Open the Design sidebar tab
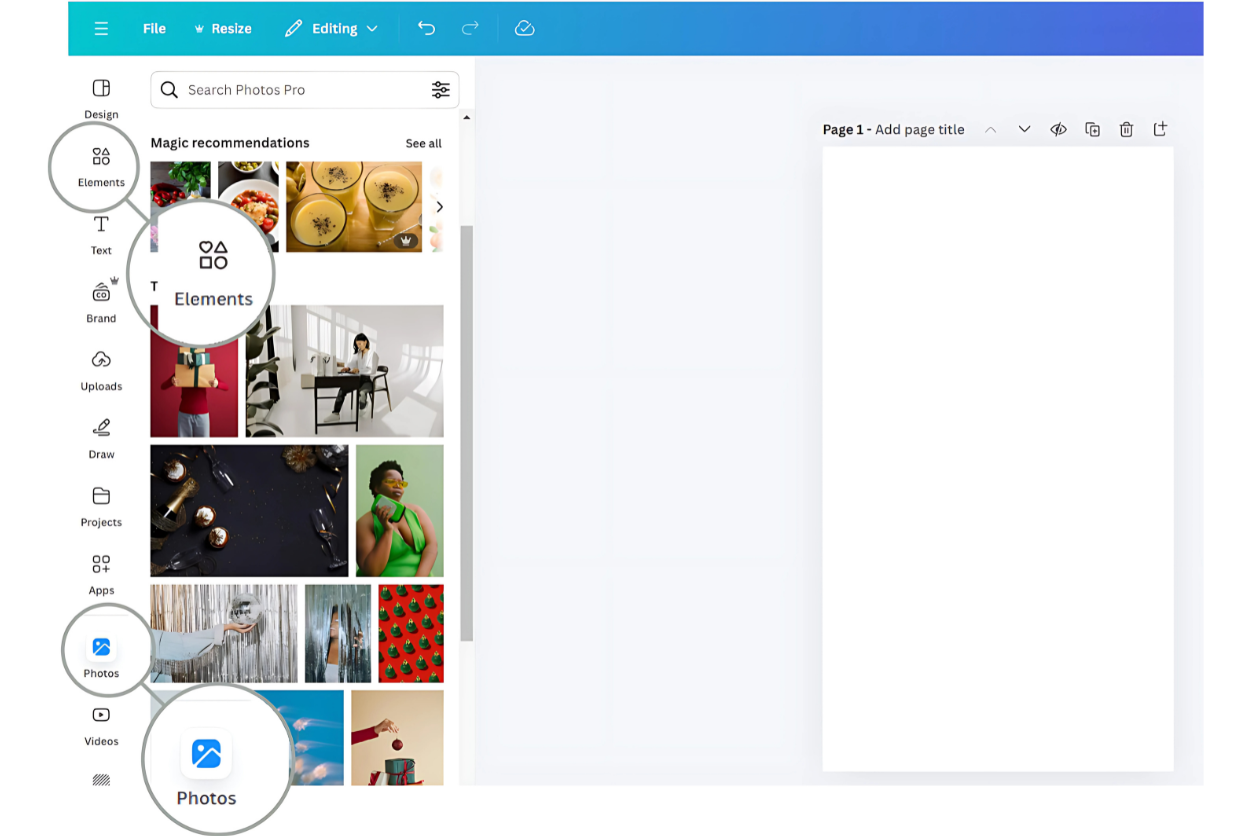This screenshot has width=1252, height=836. pos(101,98)
